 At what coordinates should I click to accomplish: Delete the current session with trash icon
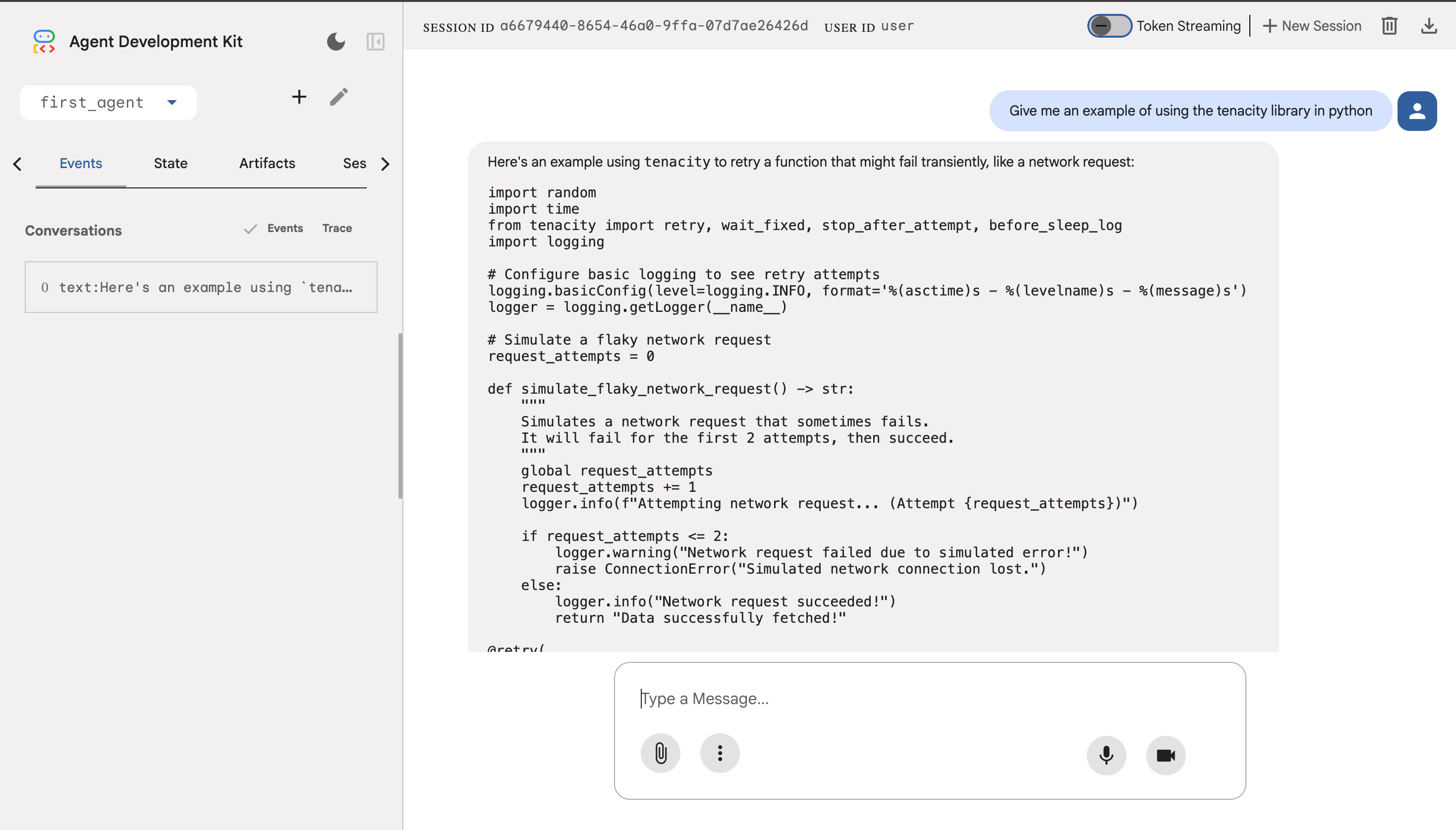click(1389, 26)
